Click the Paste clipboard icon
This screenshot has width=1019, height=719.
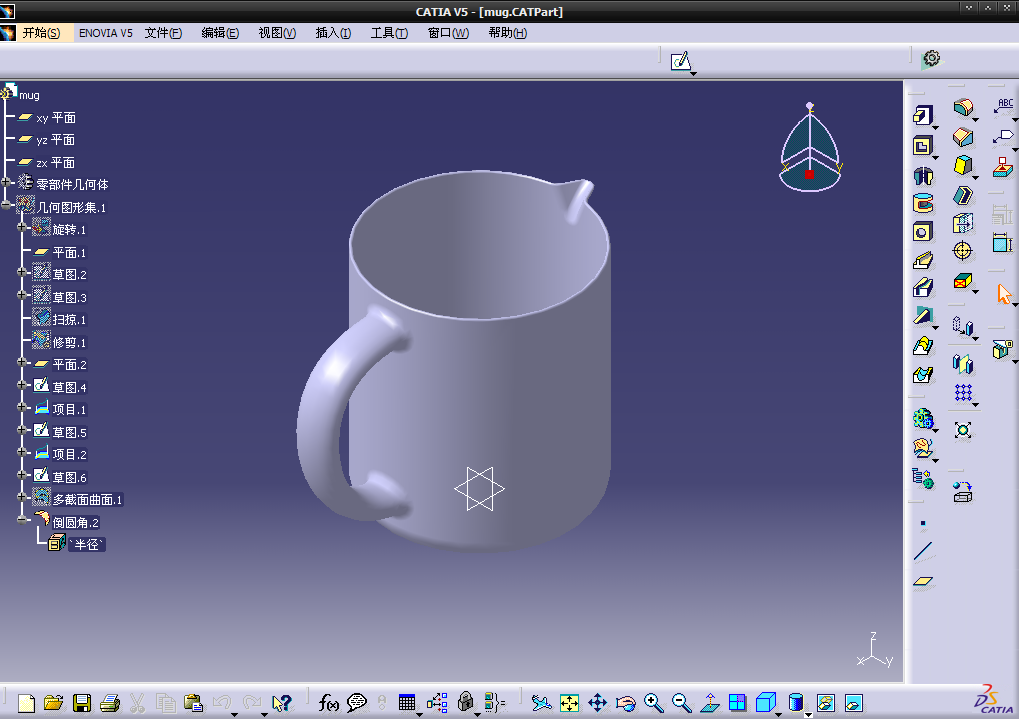pos(193,703)
